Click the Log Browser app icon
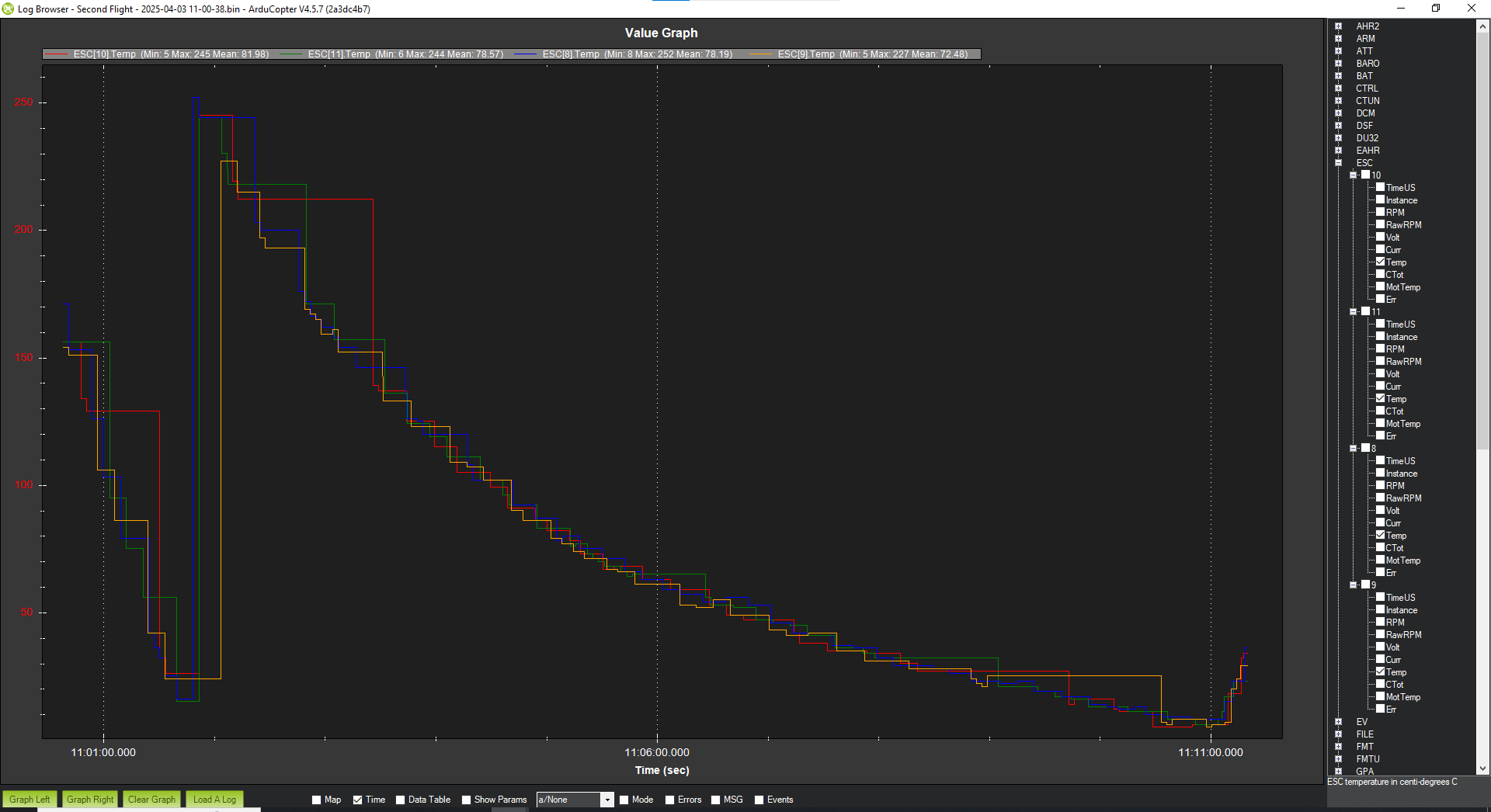The height and width of the screenshot is (812, 1491). click(x=8, y=9)
